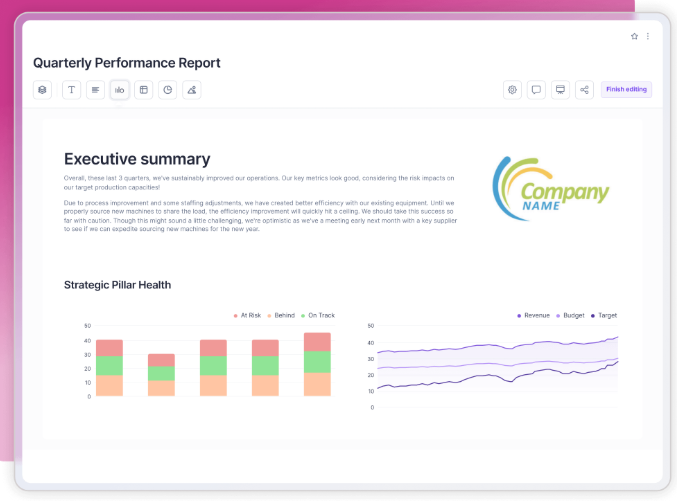The width and height of the screenshot is (677, 501).
Task: Click the Company Name logo image
Action: coord(550,189)
